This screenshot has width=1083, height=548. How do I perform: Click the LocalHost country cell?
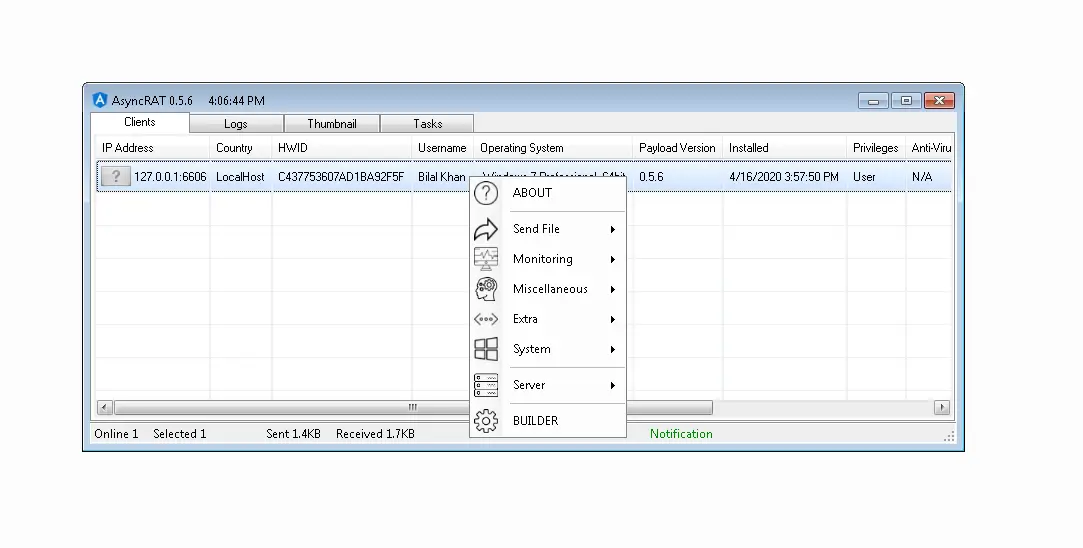240,177
